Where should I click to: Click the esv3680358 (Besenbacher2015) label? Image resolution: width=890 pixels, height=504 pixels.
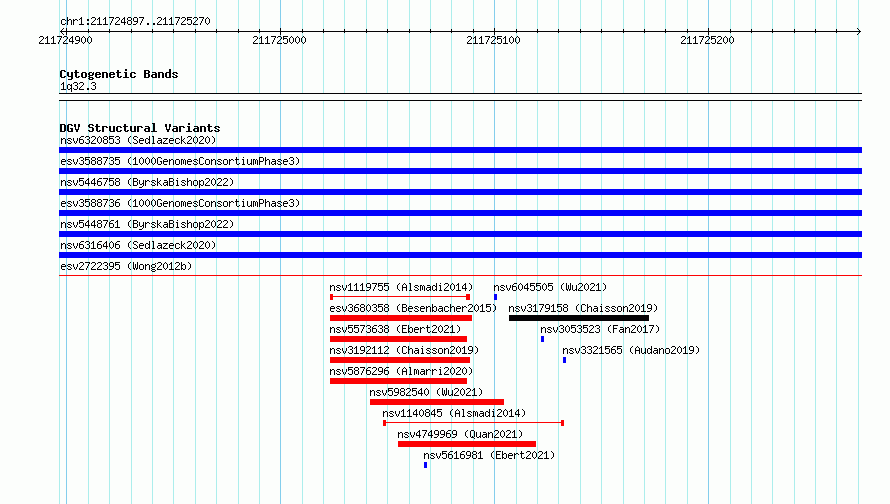pos(413,308)
